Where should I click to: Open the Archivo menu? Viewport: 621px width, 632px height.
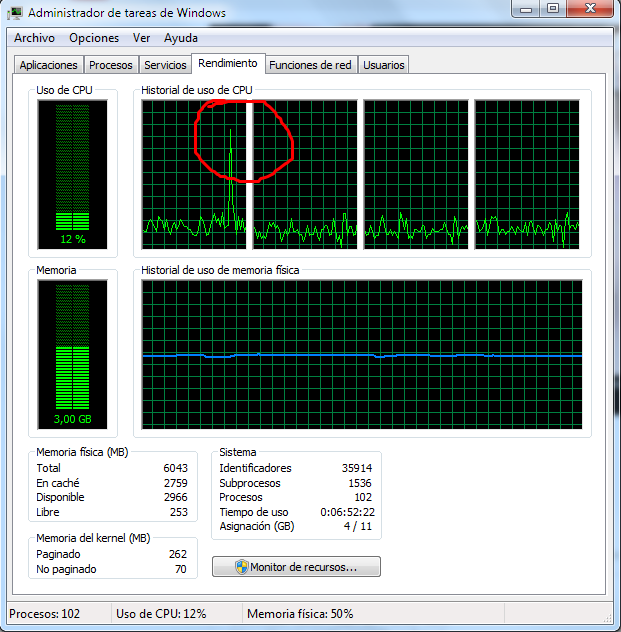pyautogui.click(x=34, y=38)
